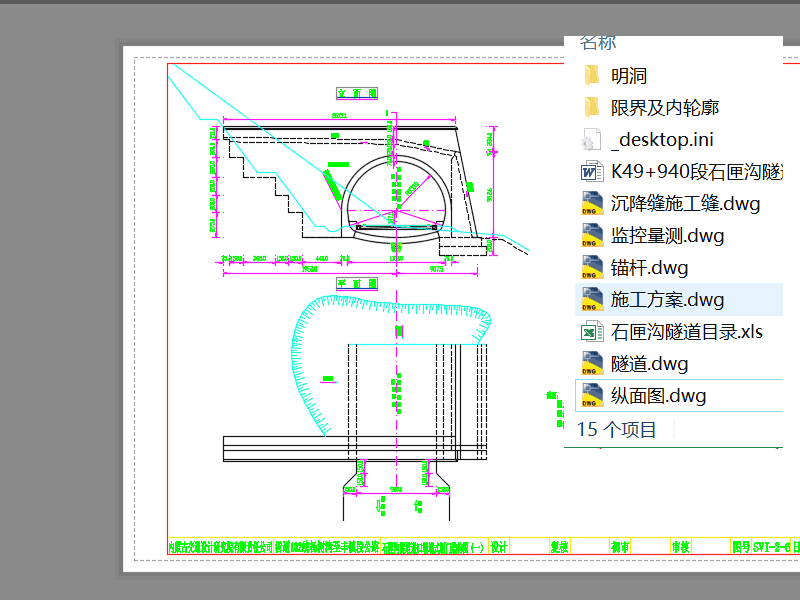Click the DWG icon of 纵面图.dwg
Screen dimensions: 800x600
pos(591,396)
